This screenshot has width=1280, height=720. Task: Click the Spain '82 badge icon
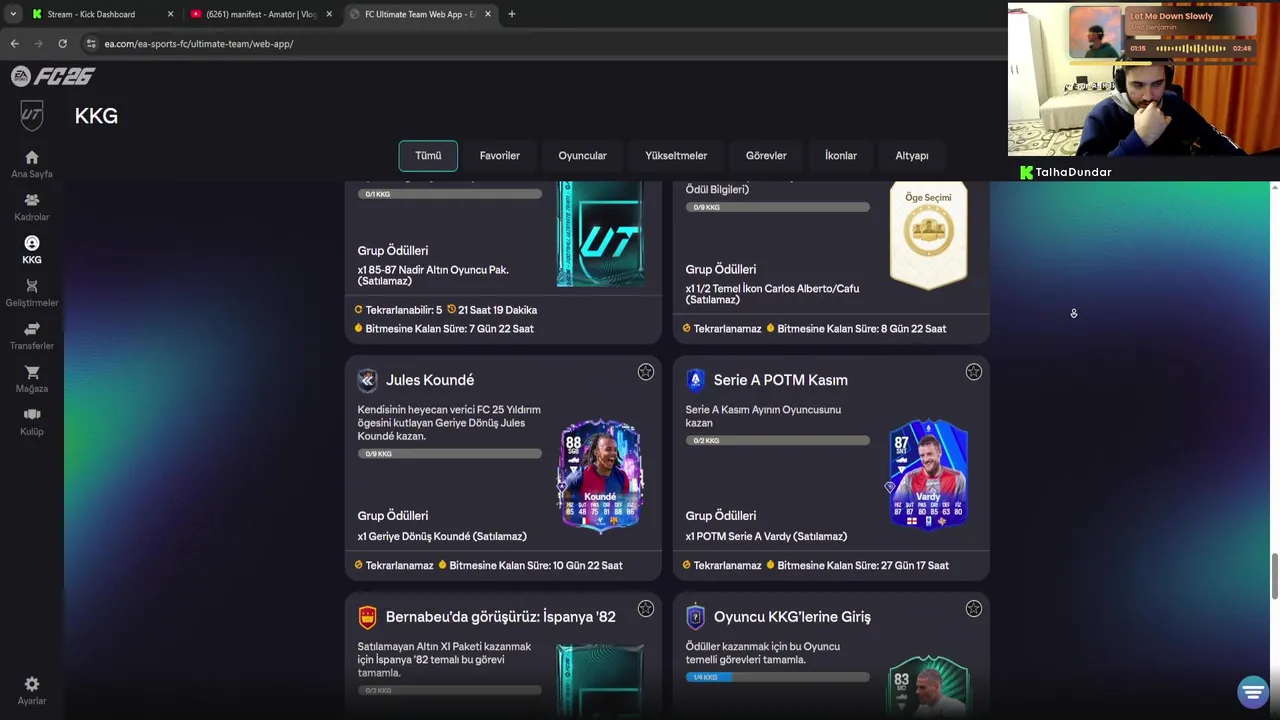click(x=368, y=617)
